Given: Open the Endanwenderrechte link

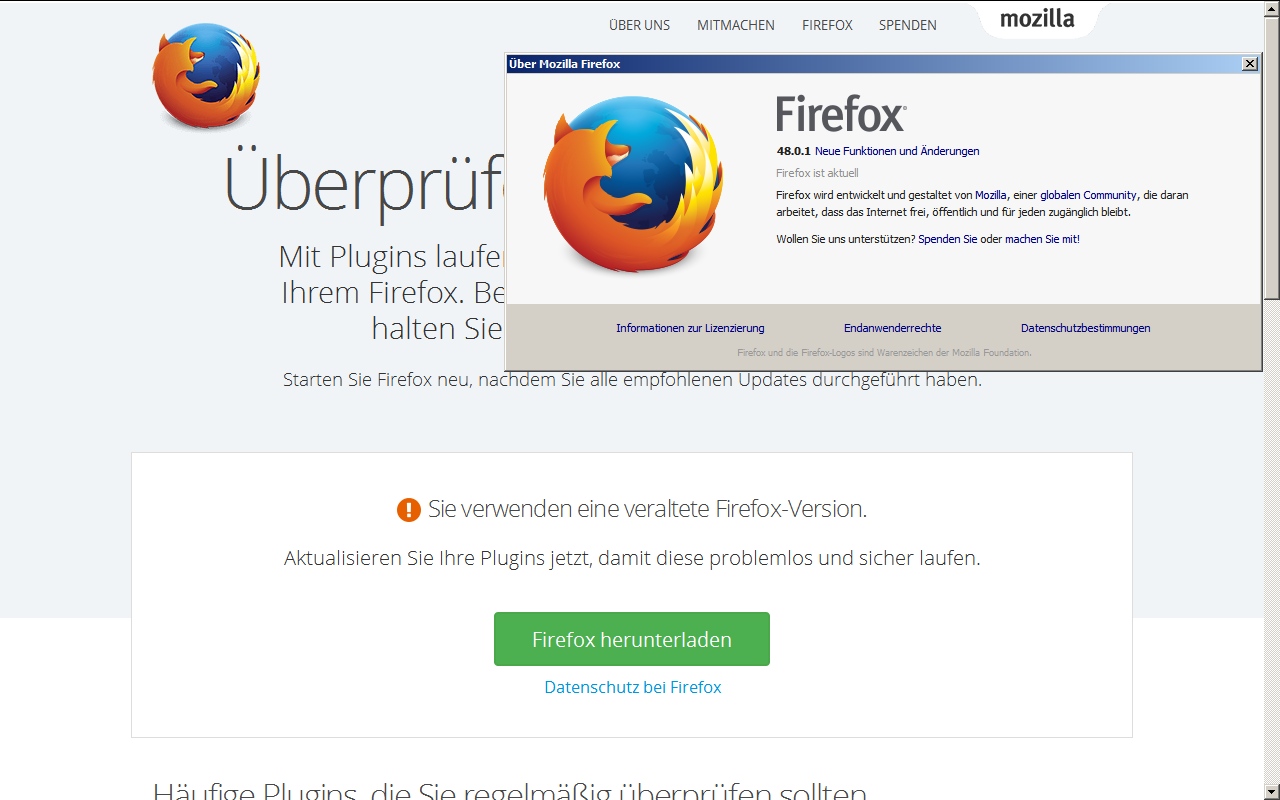Looking at the screenshot, I should pyautogui.click(x=892, y=328).
